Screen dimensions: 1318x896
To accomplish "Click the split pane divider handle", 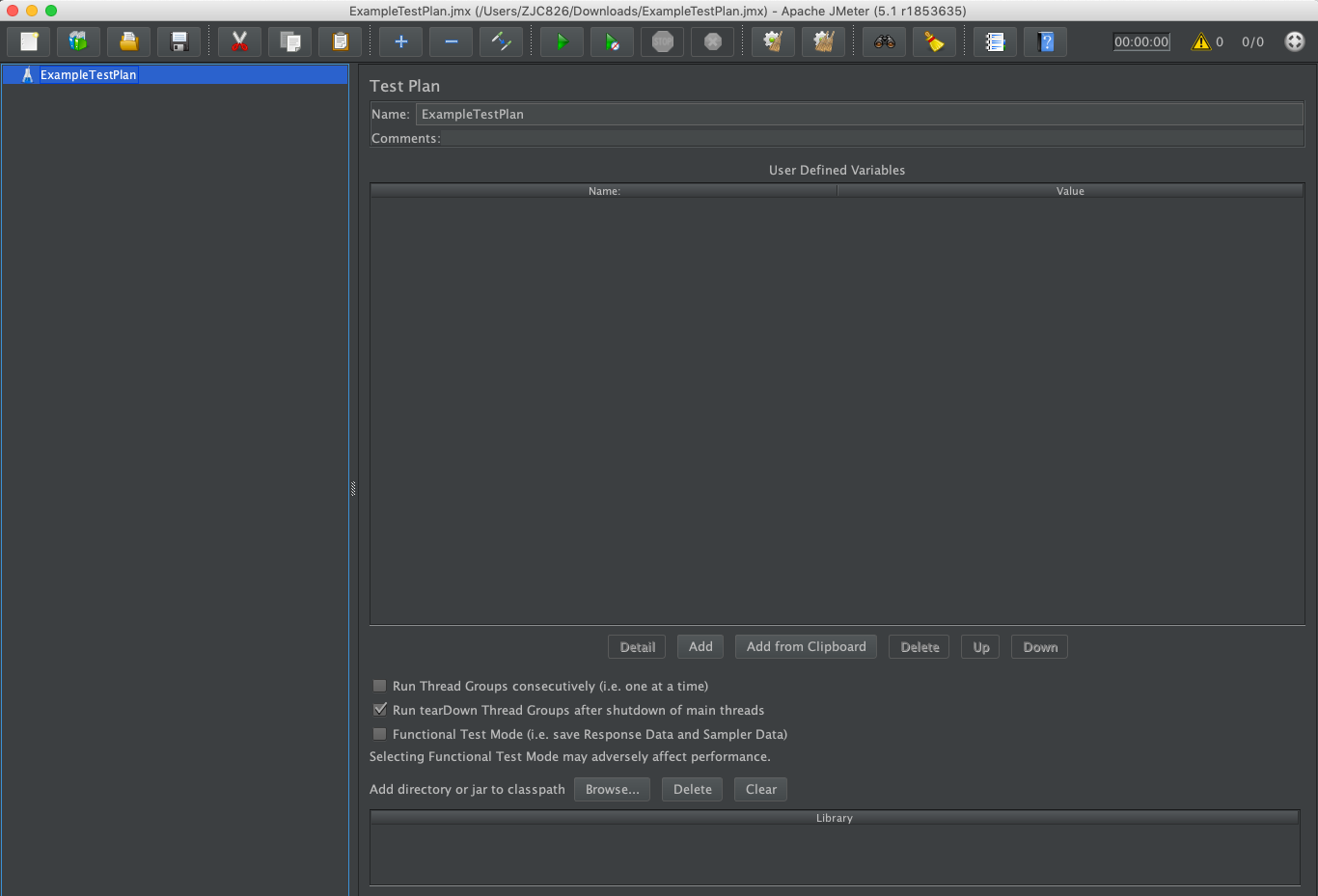I will click(x=353, y=489).
